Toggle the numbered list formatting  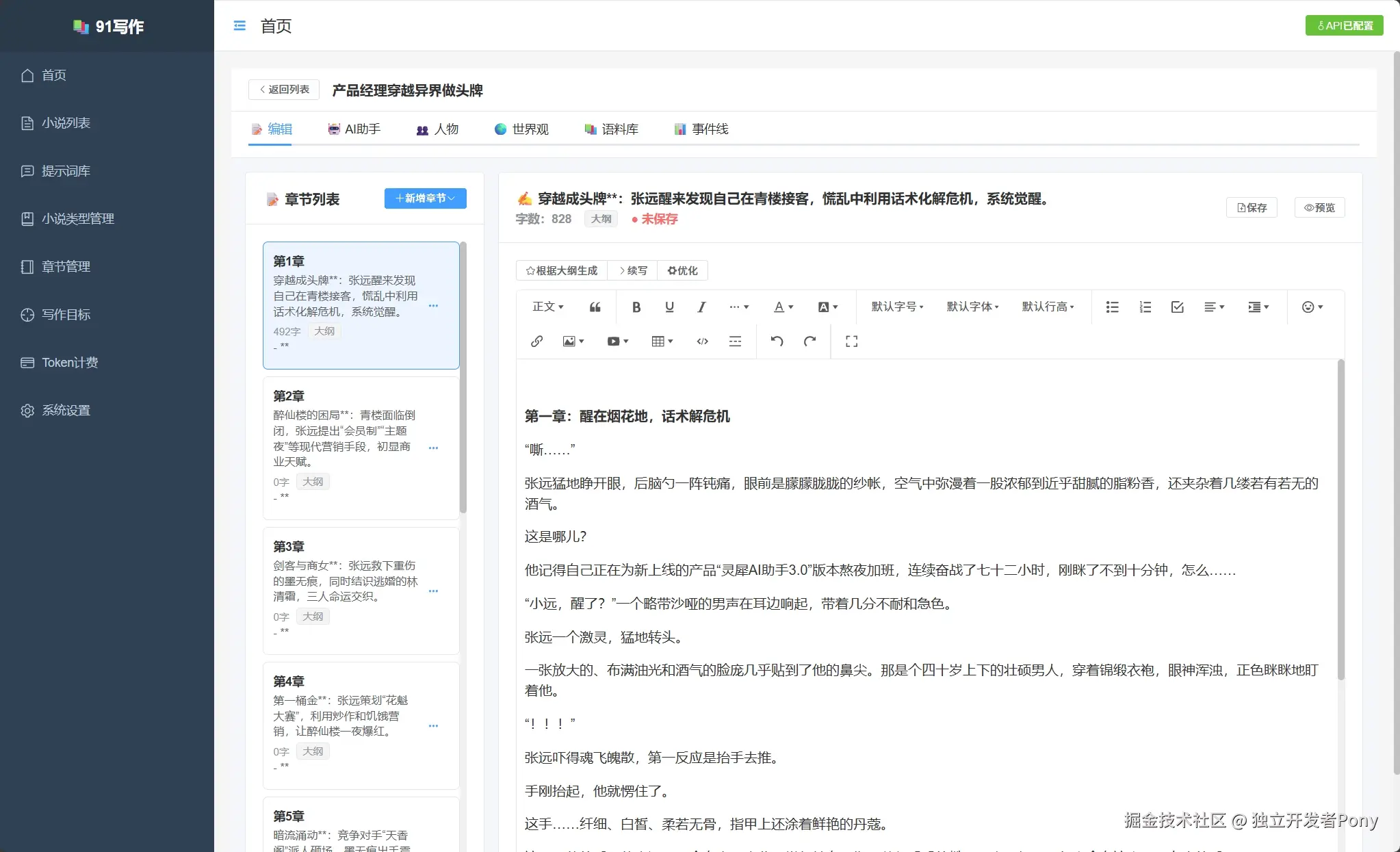pos(1143,307)
